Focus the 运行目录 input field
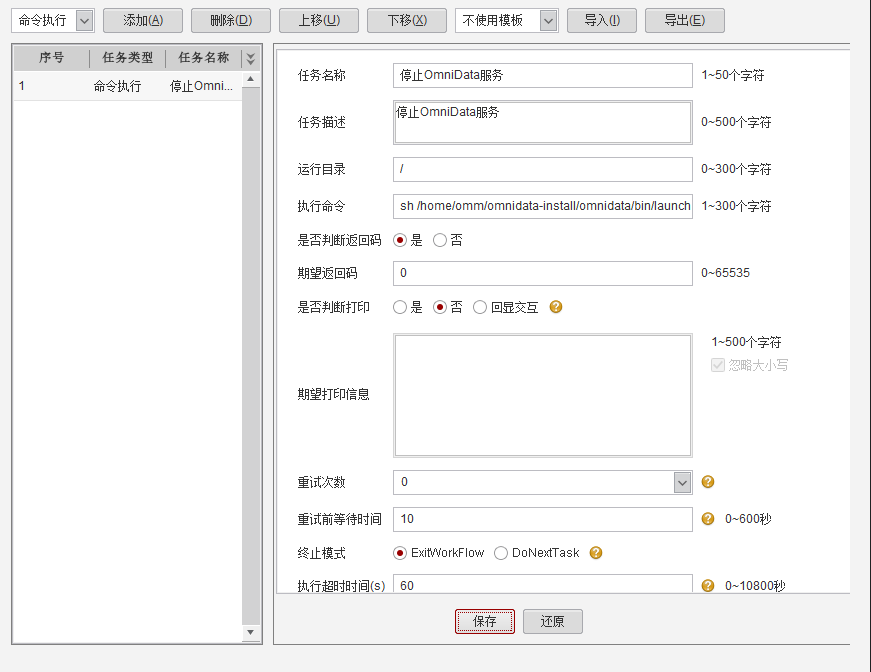 pyautogui.click(x=543, y=169)
